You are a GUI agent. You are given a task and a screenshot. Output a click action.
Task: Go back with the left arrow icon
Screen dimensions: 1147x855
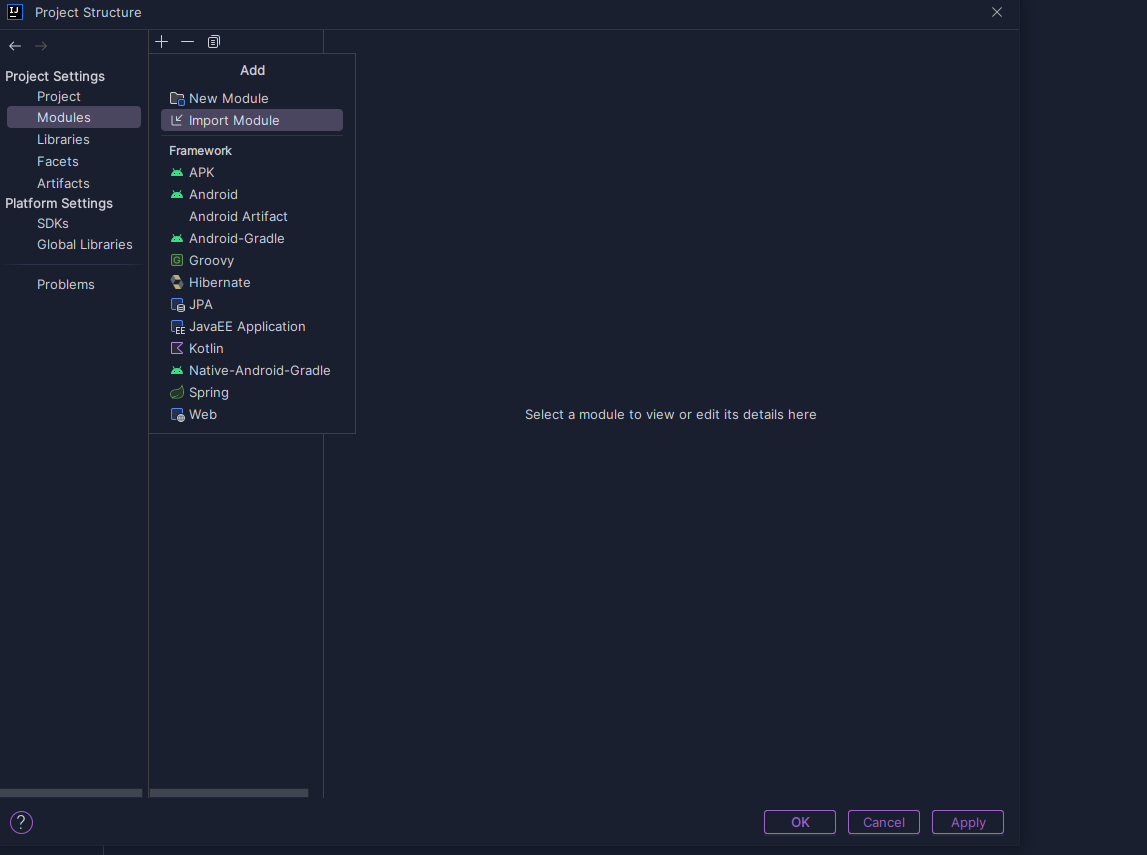click(15, 46)
